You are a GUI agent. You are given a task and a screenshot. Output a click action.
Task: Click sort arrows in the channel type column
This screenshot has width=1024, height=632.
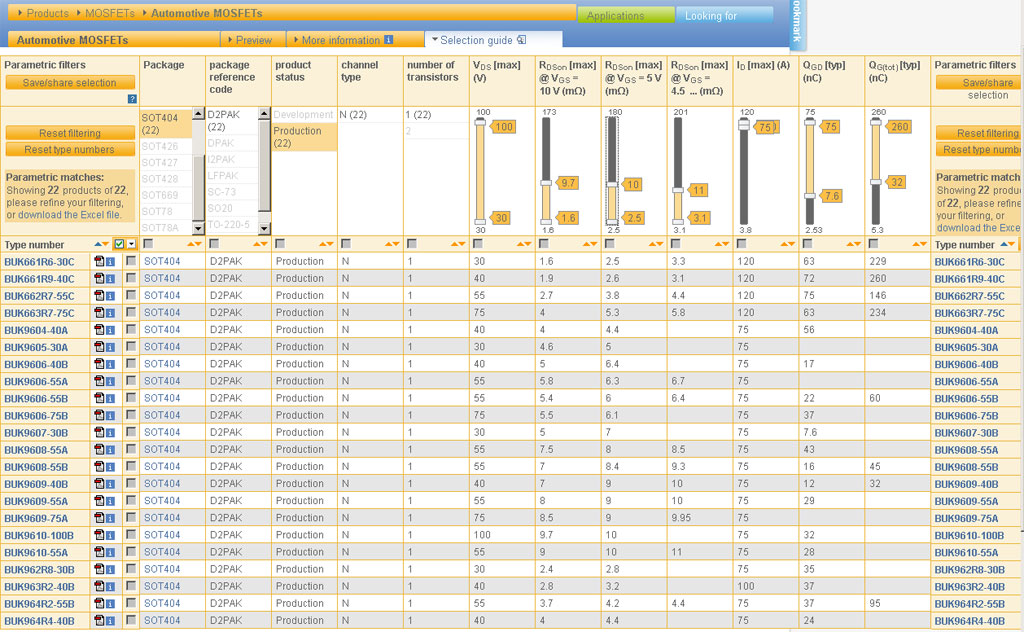click(392, 244)
